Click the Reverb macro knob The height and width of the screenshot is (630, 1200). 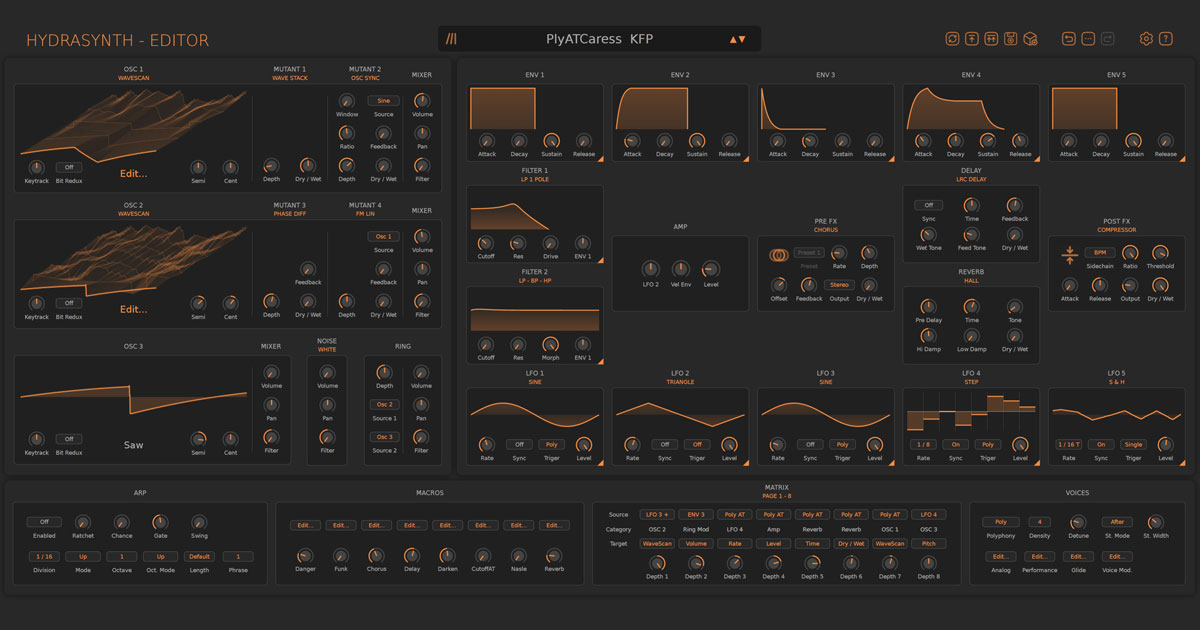[x=554, y=555]
